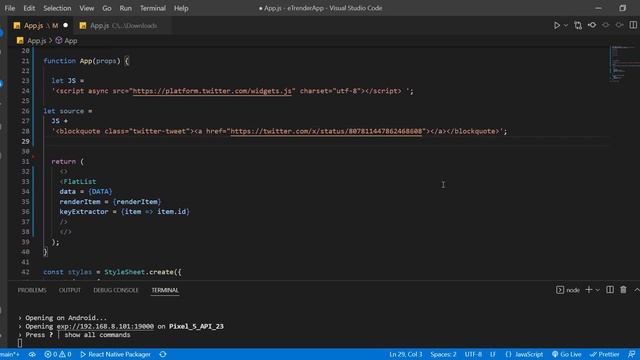Click the 'function App(props)' code line
640x360 pixels.
86,61
